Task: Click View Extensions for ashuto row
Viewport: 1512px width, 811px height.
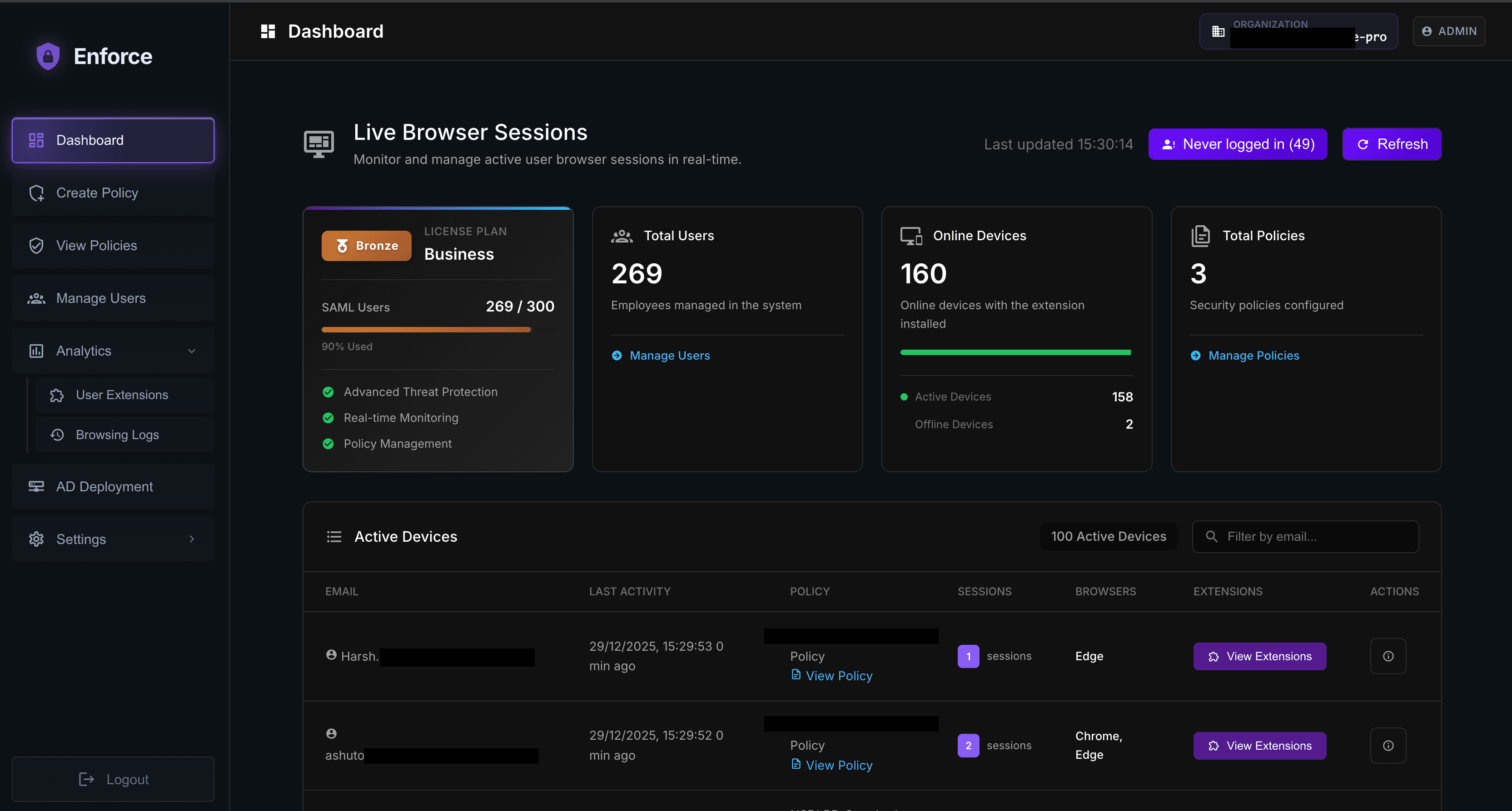Action: 1259,745
